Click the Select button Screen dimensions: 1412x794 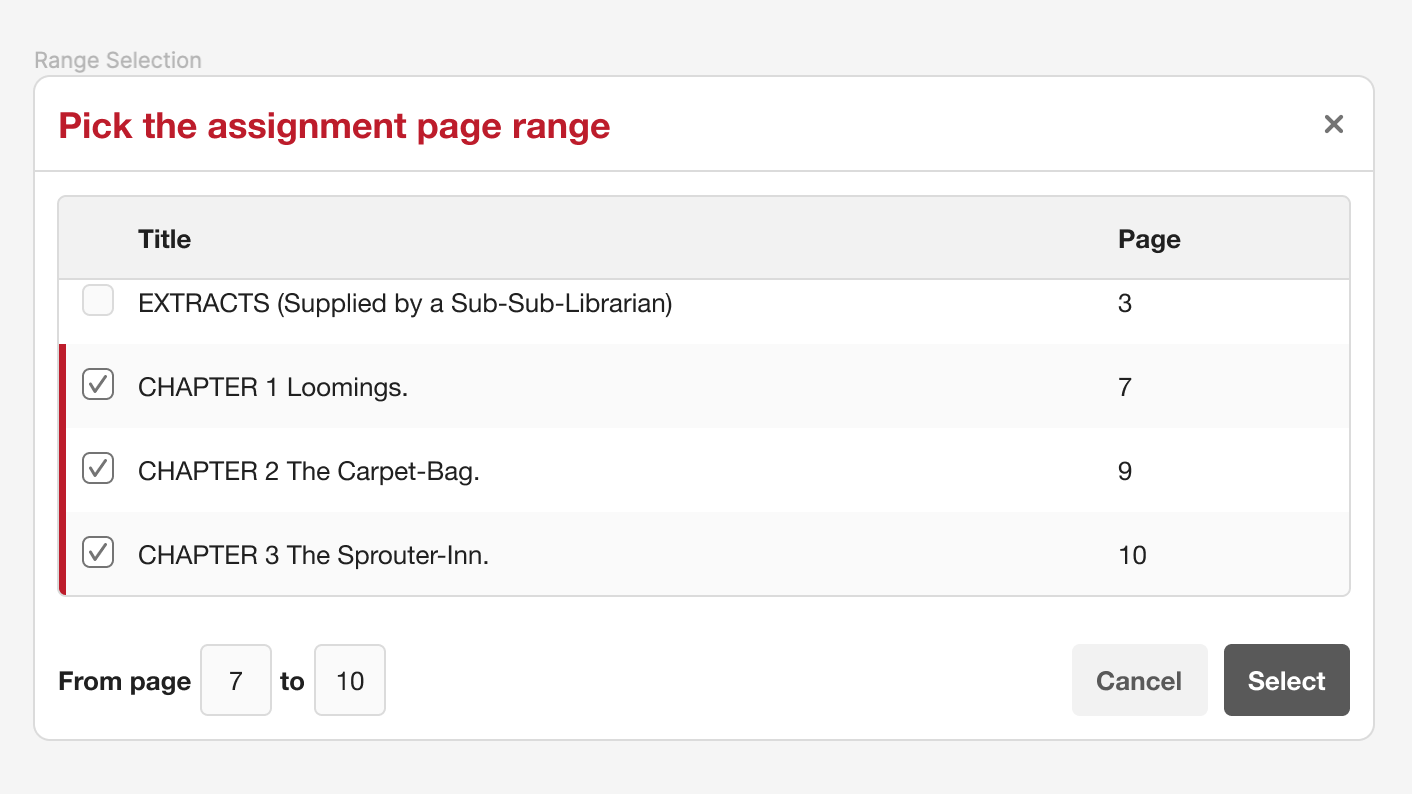1286,680
